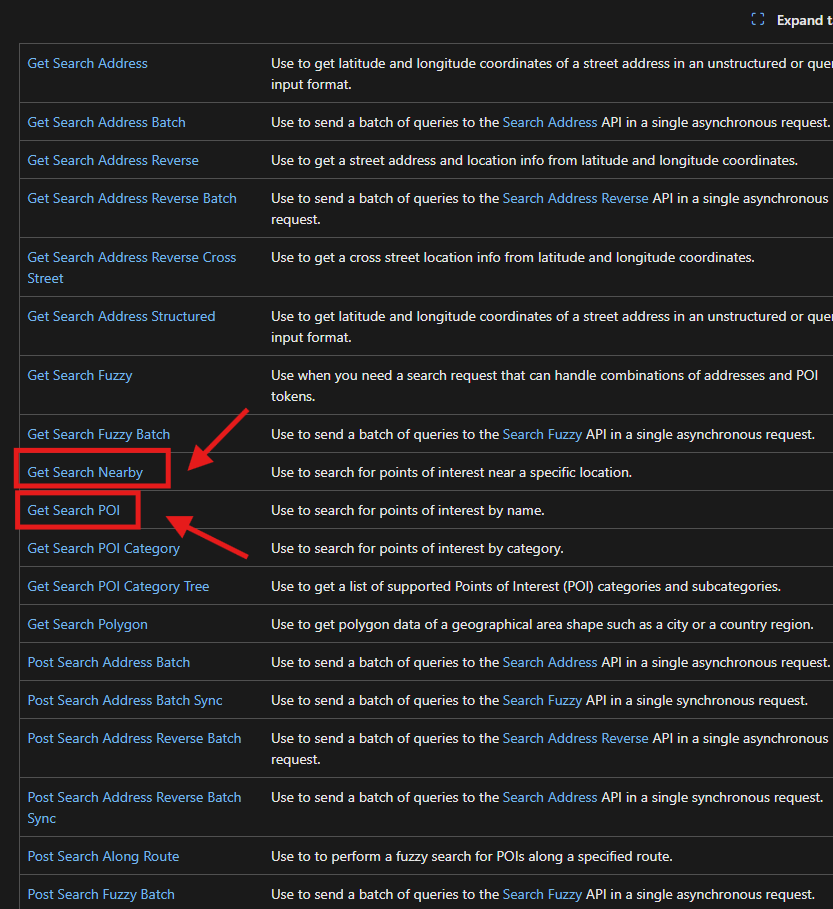
Task: Click the description about combinations of addresses and POI tokens
Action: [x=544, y=386]
